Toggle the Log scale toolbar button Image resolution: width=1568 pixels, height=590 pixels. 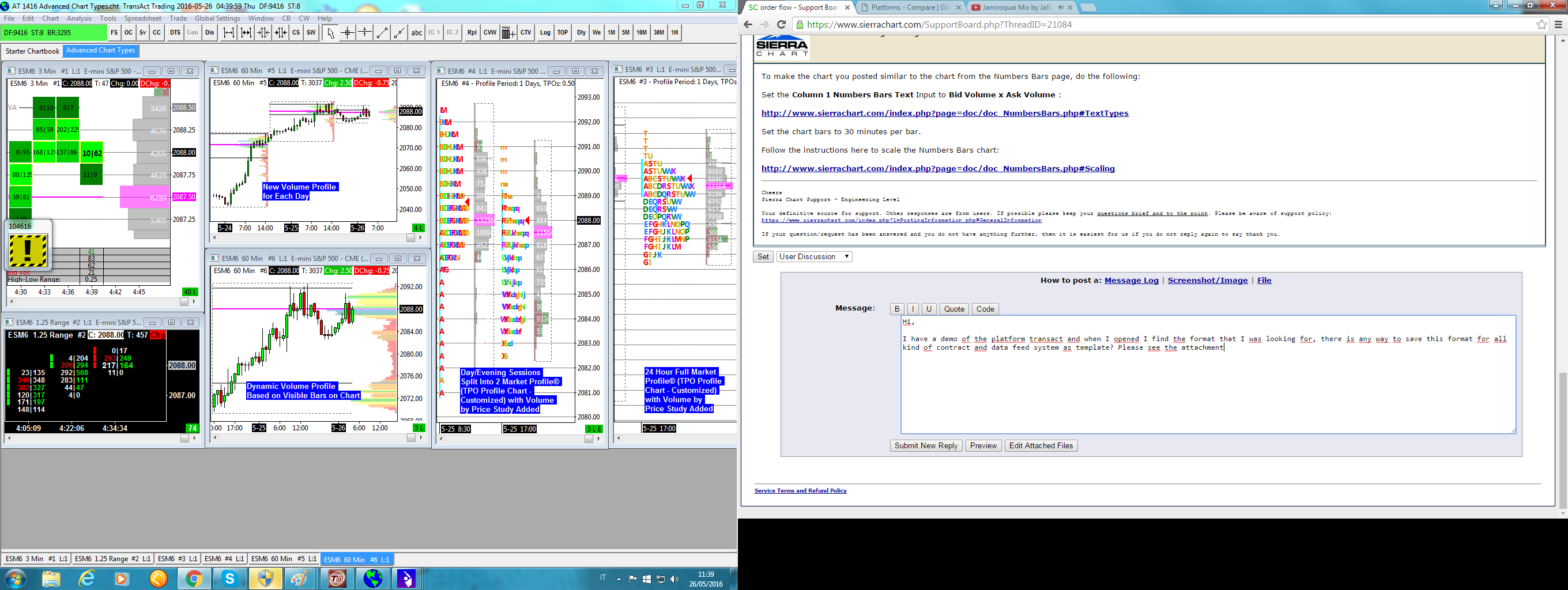point(545,33)
